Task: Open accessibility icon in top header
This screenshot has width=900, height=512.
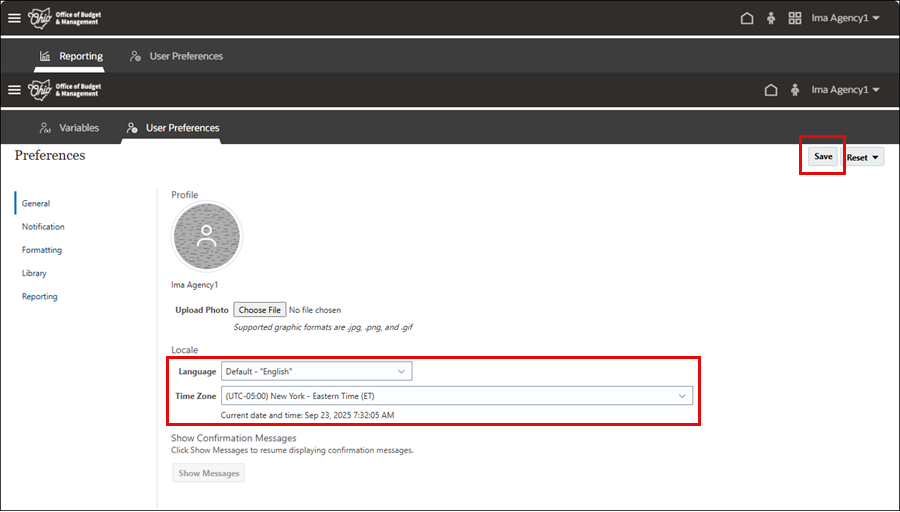Action: (771, 18)
